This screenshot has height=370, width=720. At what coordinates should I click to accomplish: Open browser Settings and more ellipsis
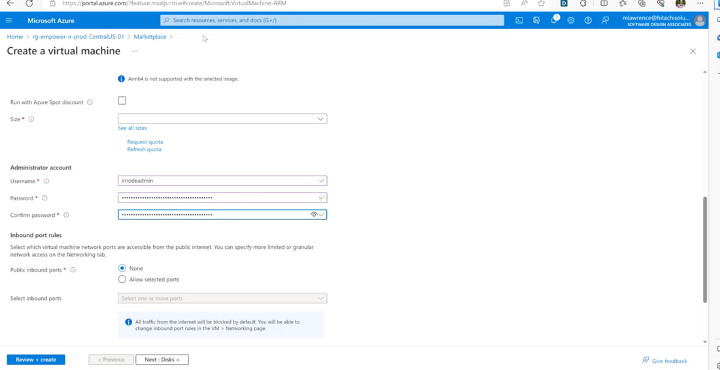pyautogui.click(x=700, y=3)
